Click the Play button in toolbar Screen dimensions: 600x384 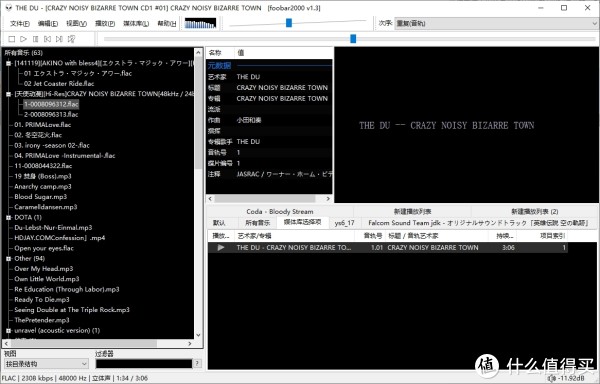(23, 39)
